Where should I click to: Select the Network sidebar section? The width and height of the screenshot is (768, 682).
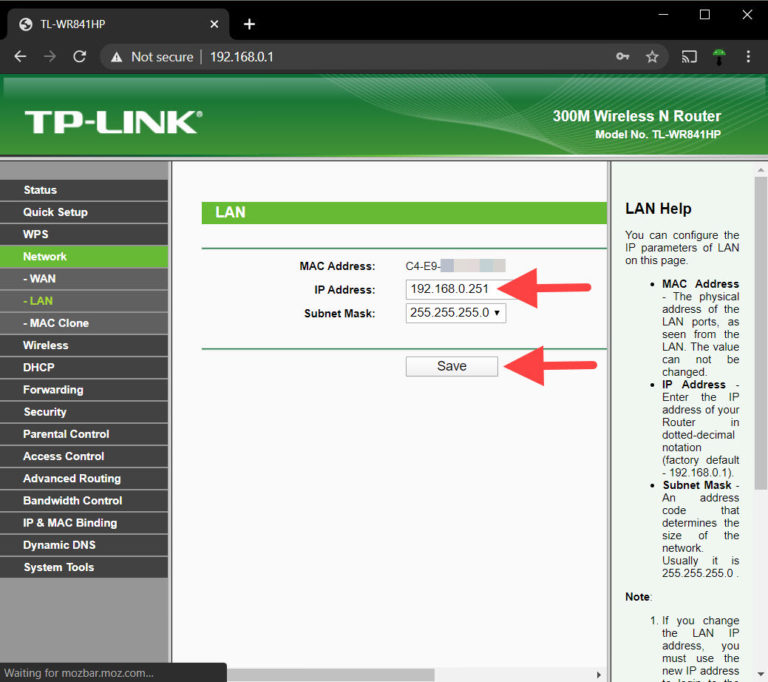pyautogui.click(x=84, y=257)
